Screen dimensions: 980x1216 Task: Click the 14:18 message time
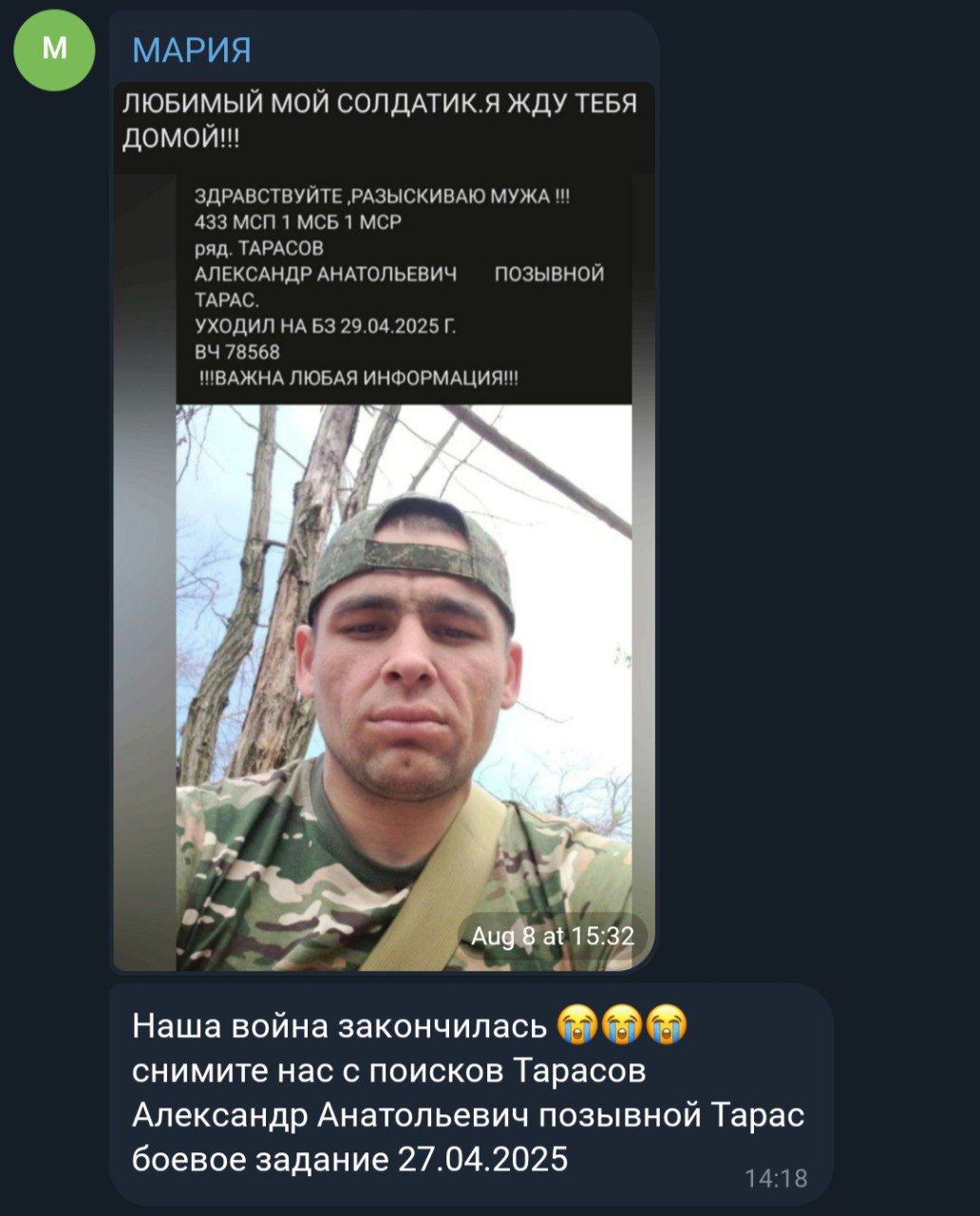click(776, 1178)
